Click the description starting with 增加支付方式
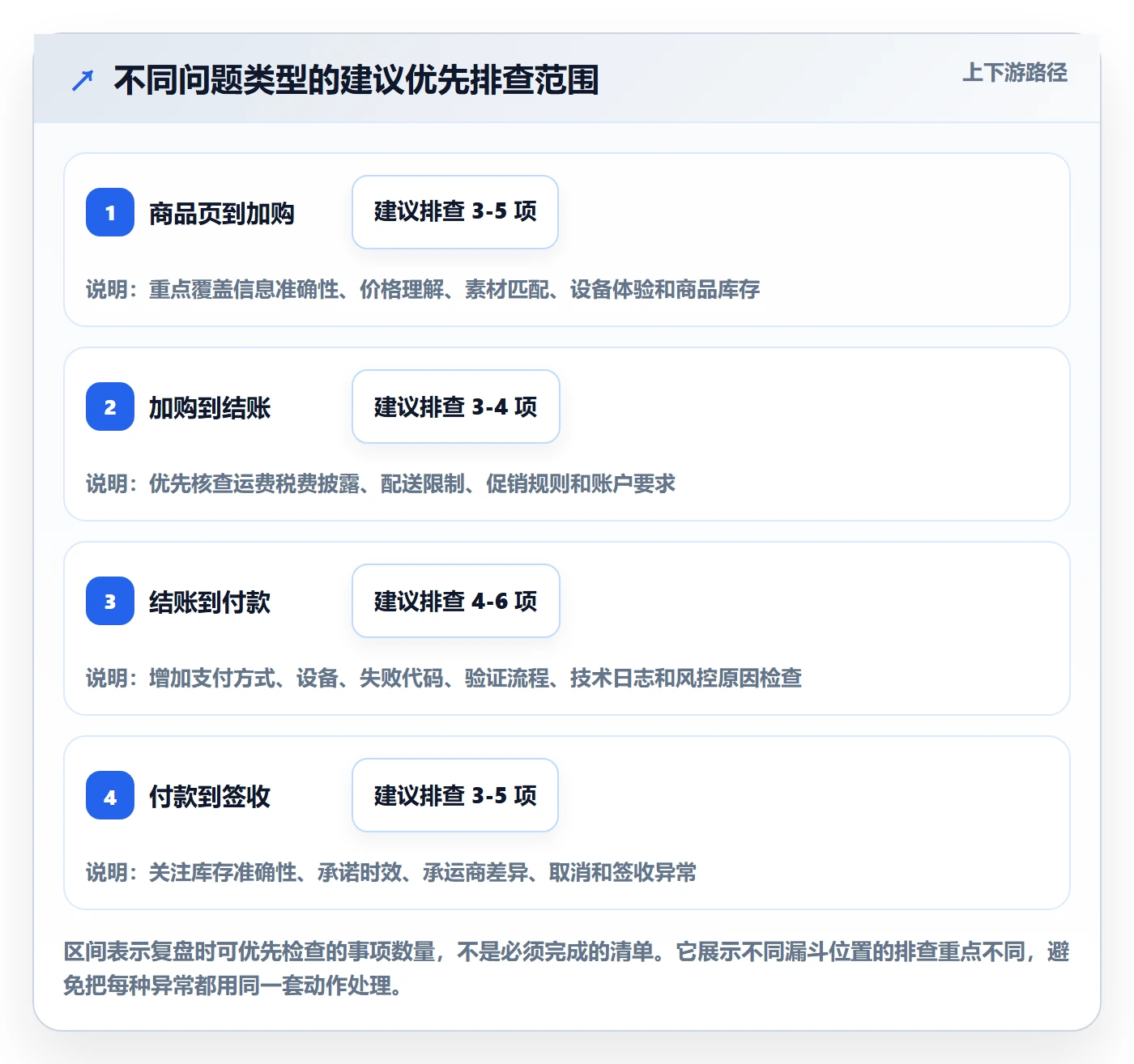 [444, 678]
